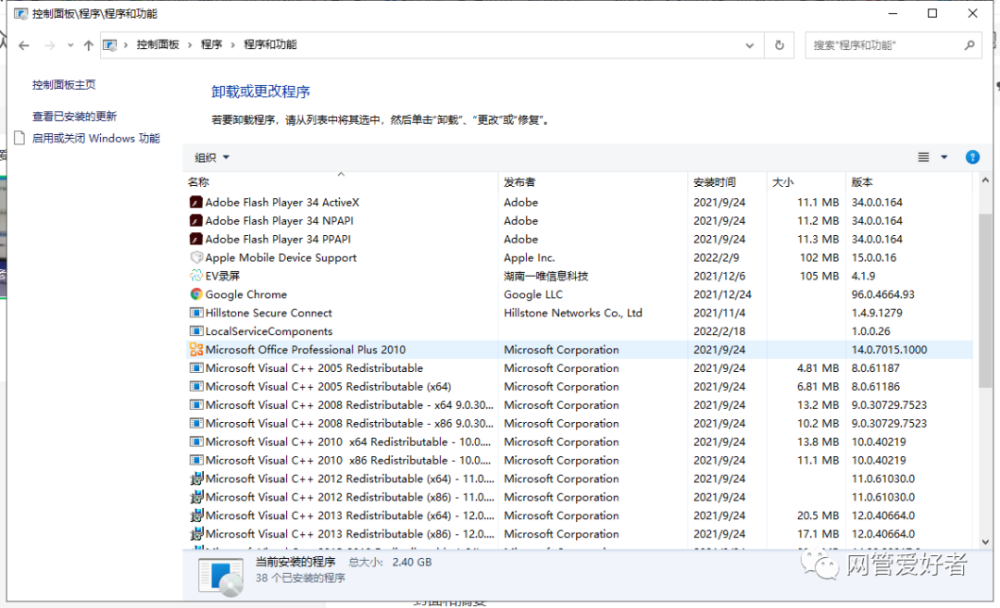Select Visual C++ 2010 x86 Redistributable name
The width and height of the screenshot is (1000, 608).
coord(348,461)
